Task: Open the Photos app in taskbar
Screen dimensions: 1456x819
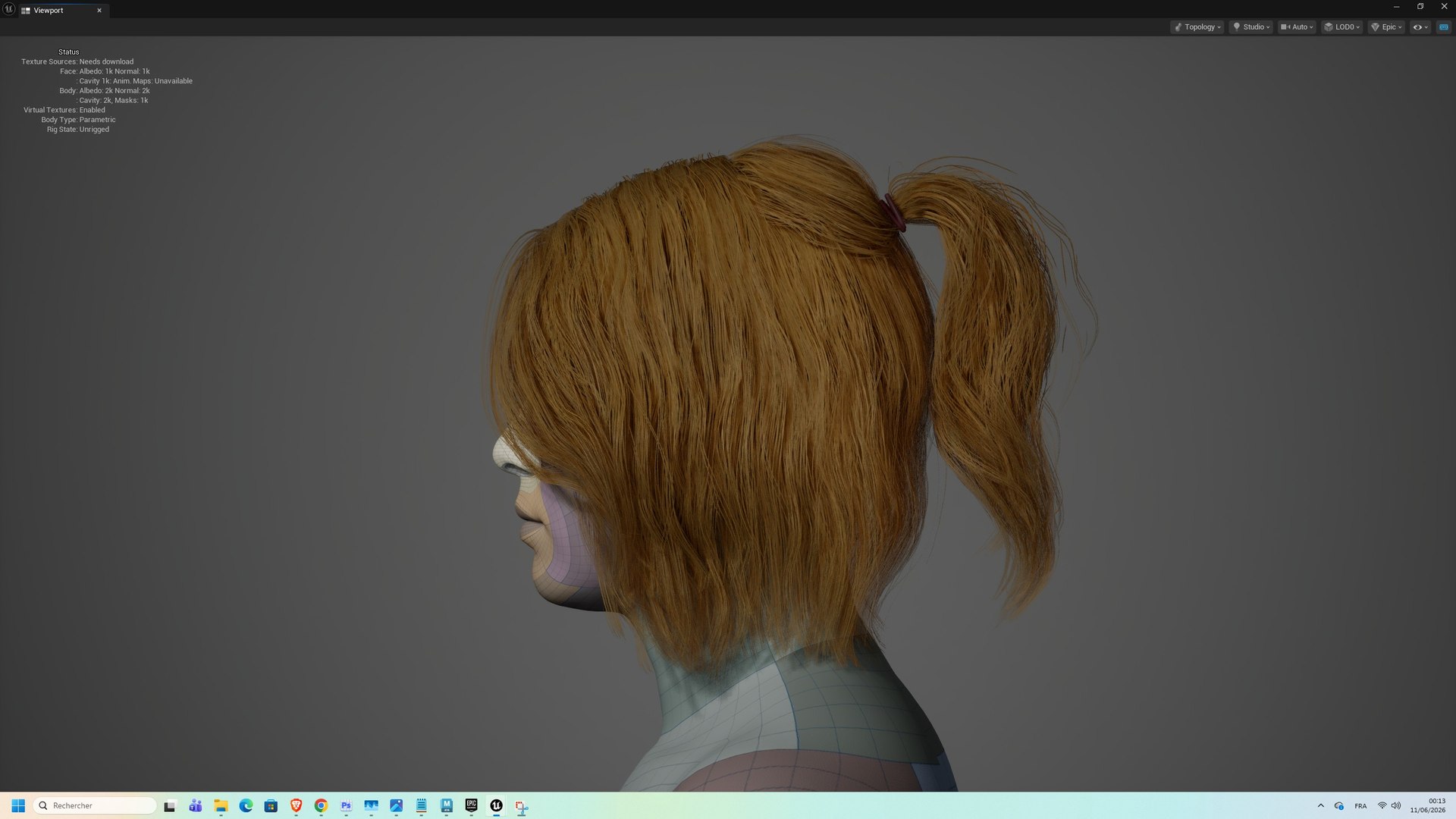Action: 396,805
